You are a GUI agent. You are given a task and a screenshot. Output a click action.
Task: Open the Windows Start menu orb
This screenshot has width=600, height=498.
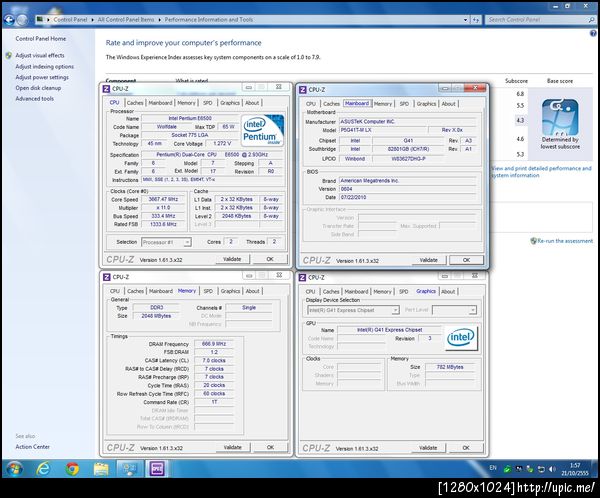(14, 468)
